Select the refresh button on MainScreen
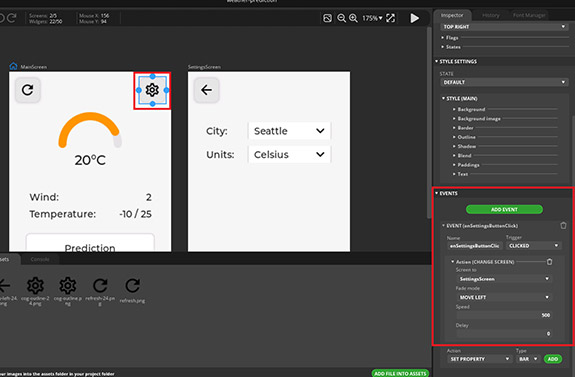 pyautogui.click(x=28, y=90)
